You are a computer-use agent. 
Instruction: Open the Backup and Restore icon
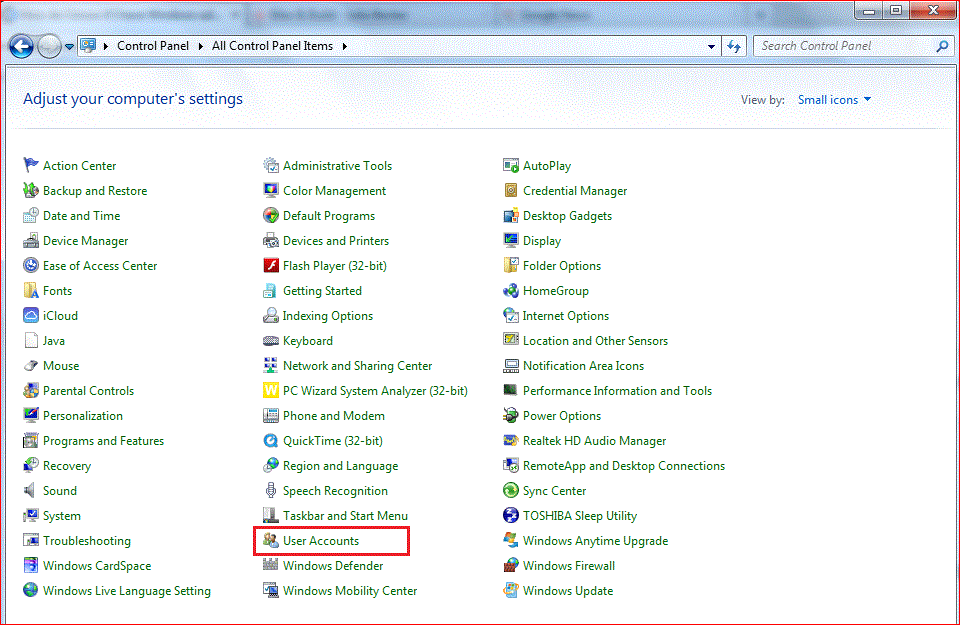pos(31,190)
